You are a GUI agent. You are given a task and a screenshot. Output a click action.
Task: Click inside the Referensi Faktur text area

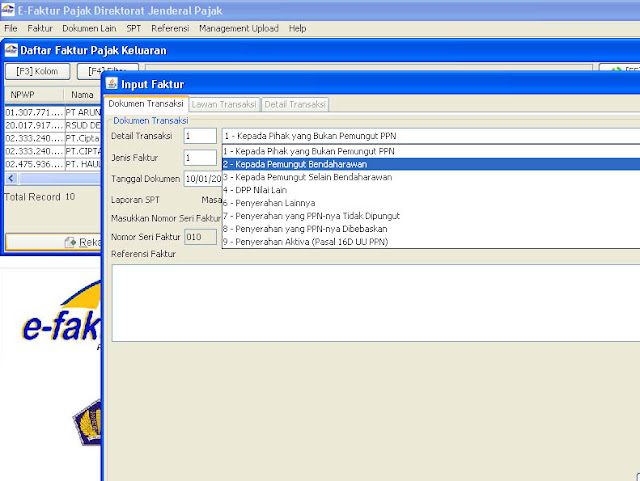tap(376, 303)
